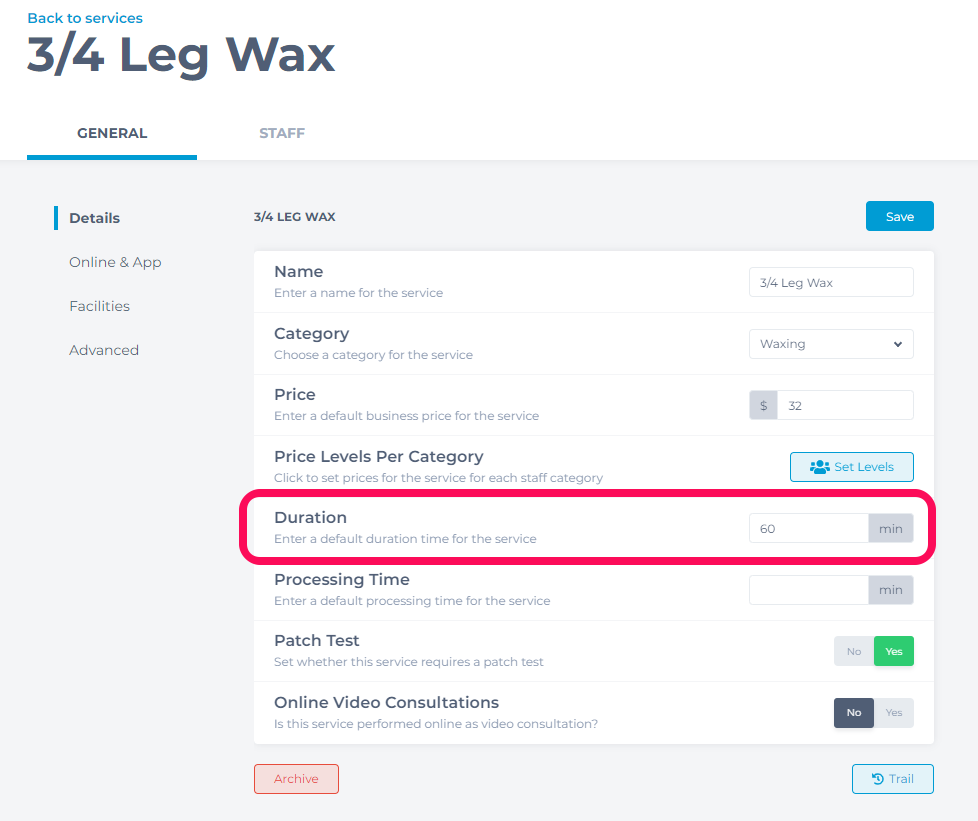Select No for Online Video Consultations
The height and width of the screenshot is (821, 978).
(x=854, y=712)
